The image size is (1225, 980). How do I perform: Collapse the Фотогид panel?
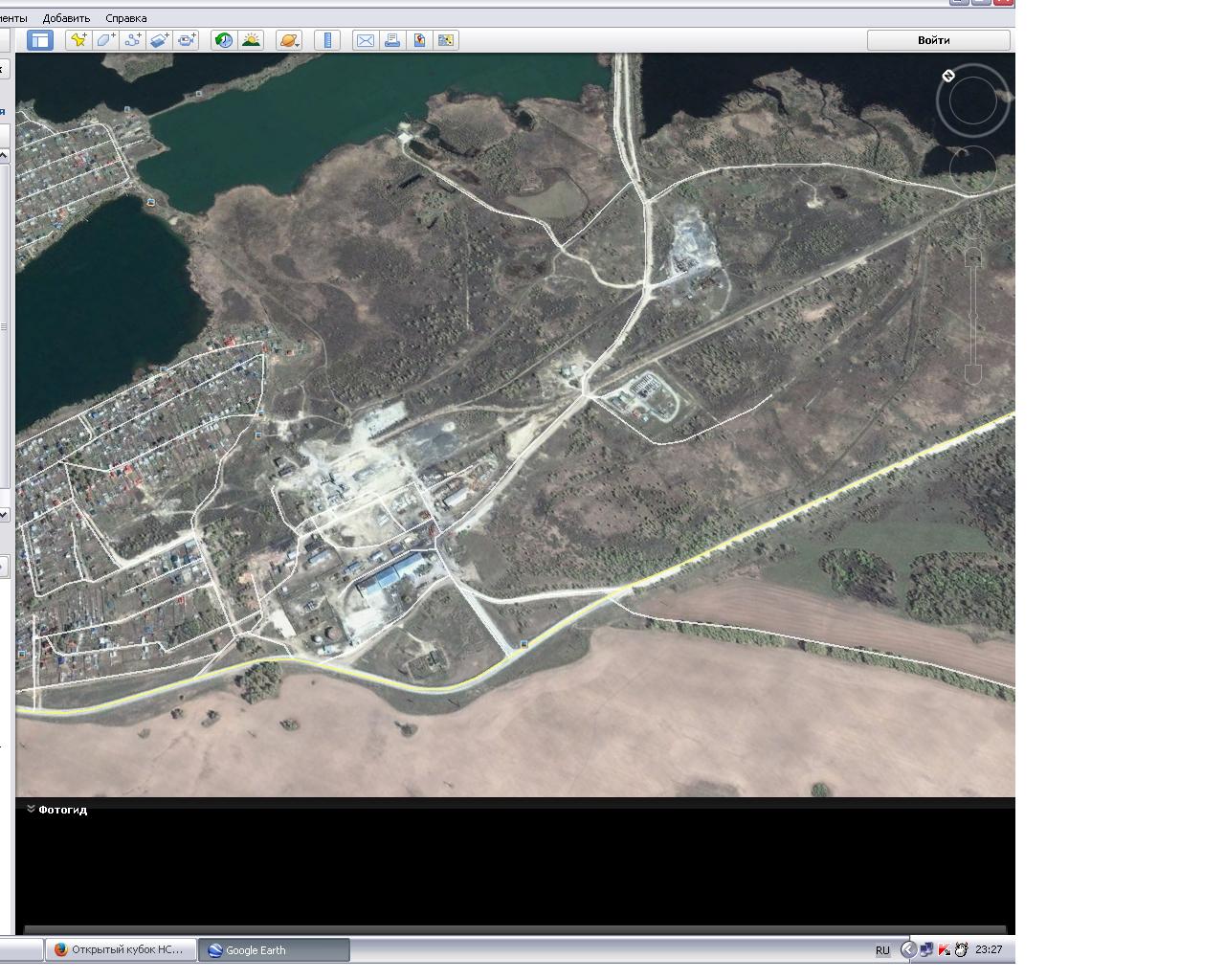(32, 810)
